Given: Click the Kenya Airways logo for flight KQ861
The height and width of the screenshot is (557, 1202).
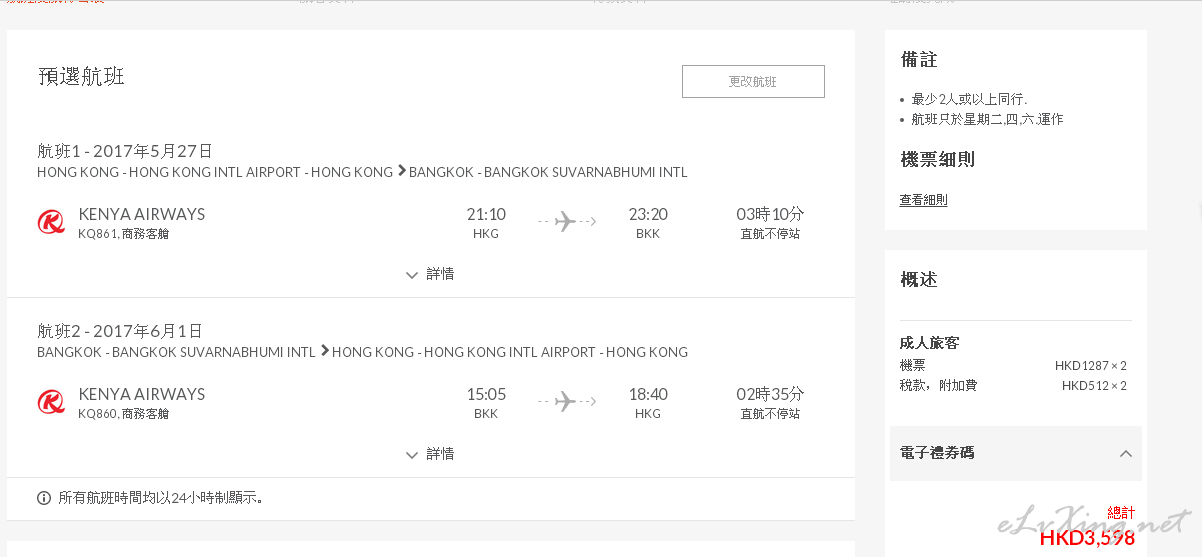Looking at the screenshot, I should (x=51, y=222).
